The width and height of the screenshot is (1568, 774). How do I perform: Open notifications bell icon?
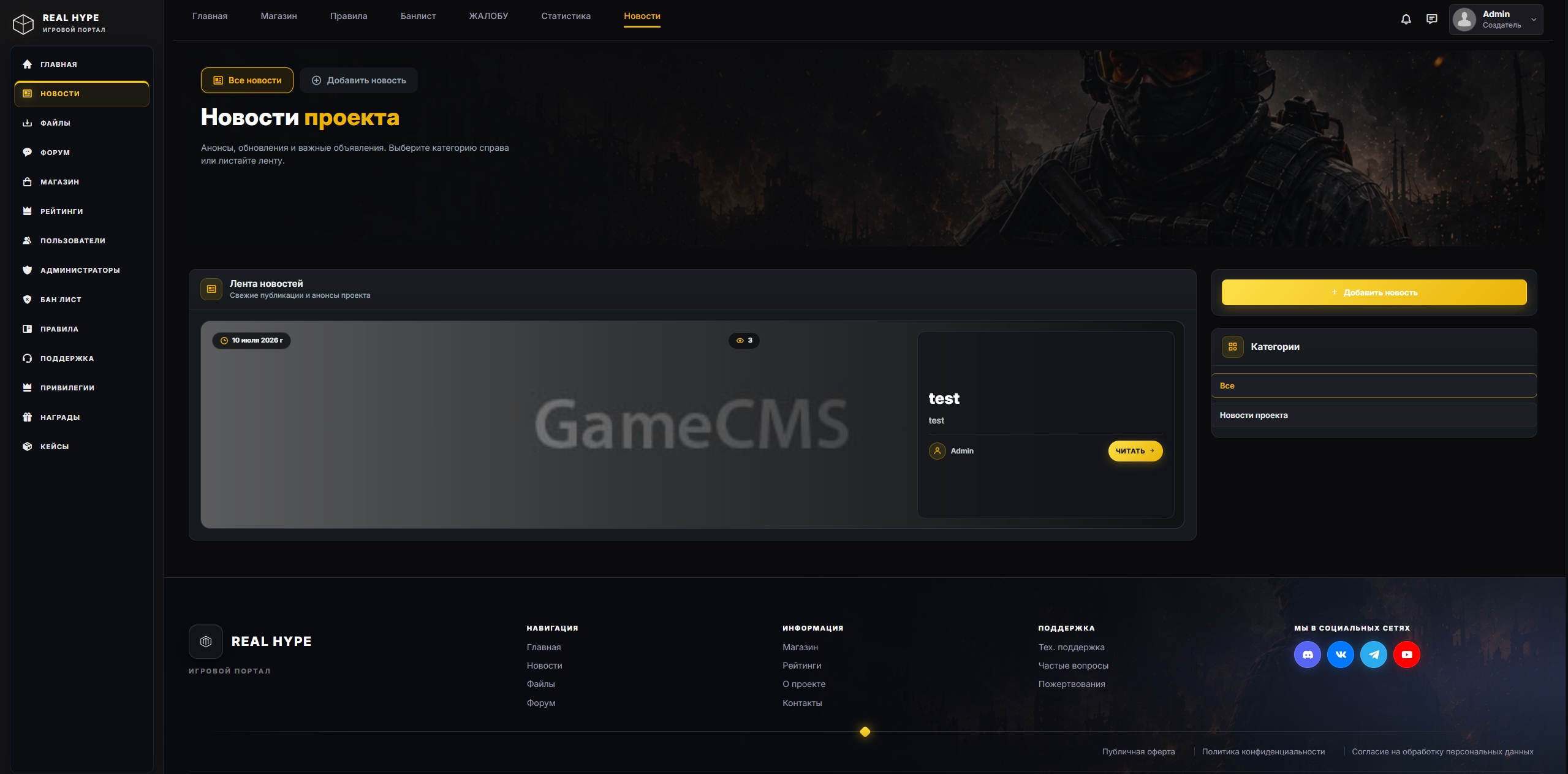[x=1406, y=19]
